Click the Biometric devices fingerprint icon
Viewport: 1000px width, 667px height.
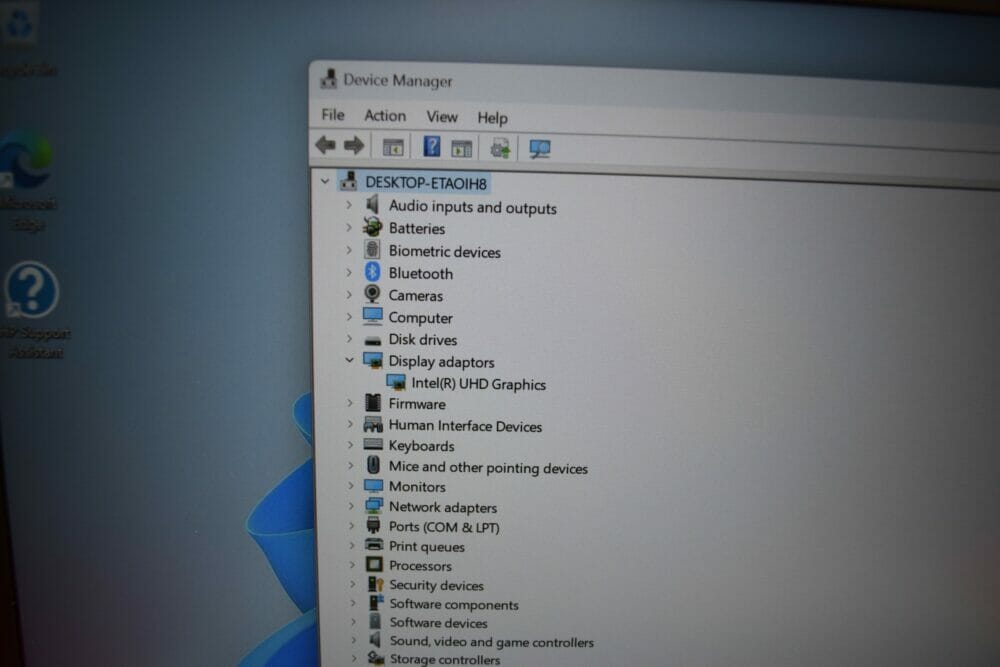[372, 249]
